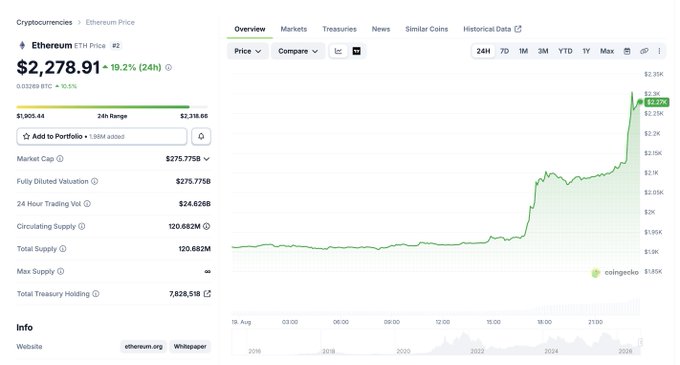Click Add to Portfolio button
The height and width of the screenshot is (365, 680).
pyautogui.click(x=102, y=136)
